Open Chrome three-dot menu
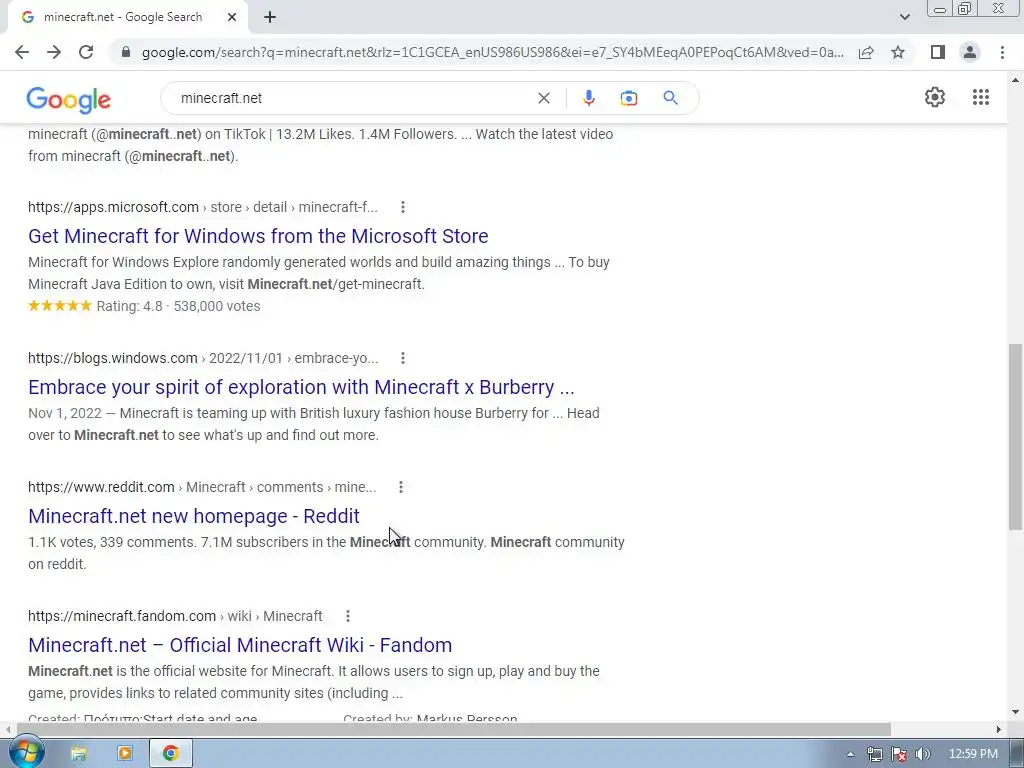1024x768 pixels. pyautogui.click(x=1002, y=52)
